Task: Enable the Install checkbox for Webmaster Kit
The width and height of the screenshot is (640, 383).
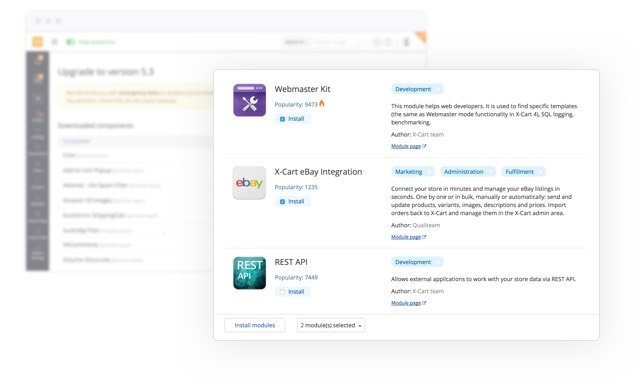Action: (x=282, y=119)
